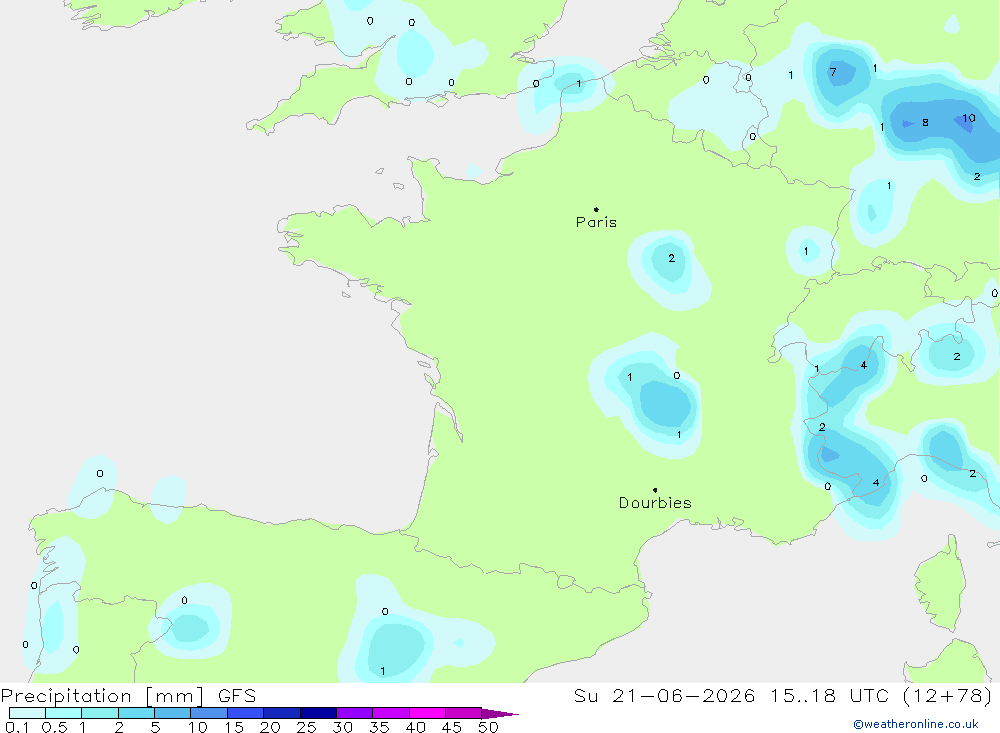The height and width of the screenshot is (733, 1000).
Task: Click the purple above-50 legend arrow
Action: click(x=500, y=714)
